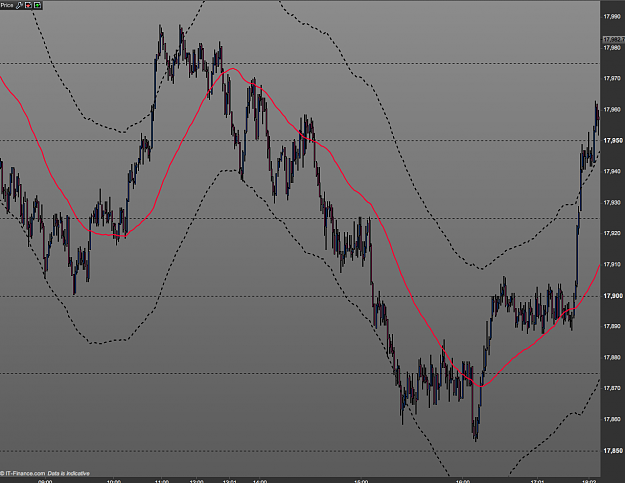Image resolution: width=625 pixels, height=483 pixels.
Task: Click the red down-arrow chart icon
Action: click(28, 5)
